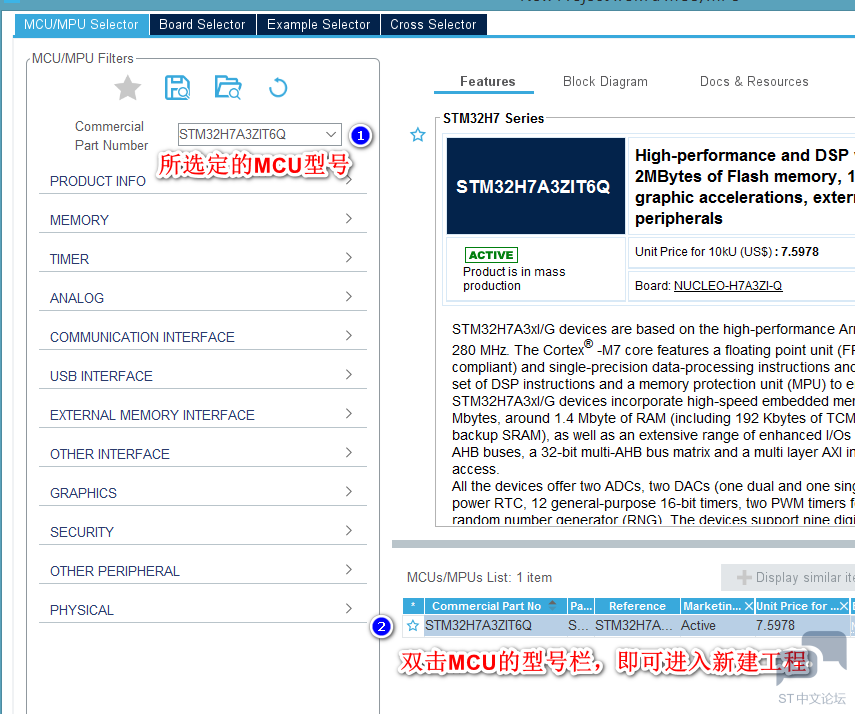Switch to the Board Selector tab
The height and width of the screenshot is (714, 855).
[202, 25]
